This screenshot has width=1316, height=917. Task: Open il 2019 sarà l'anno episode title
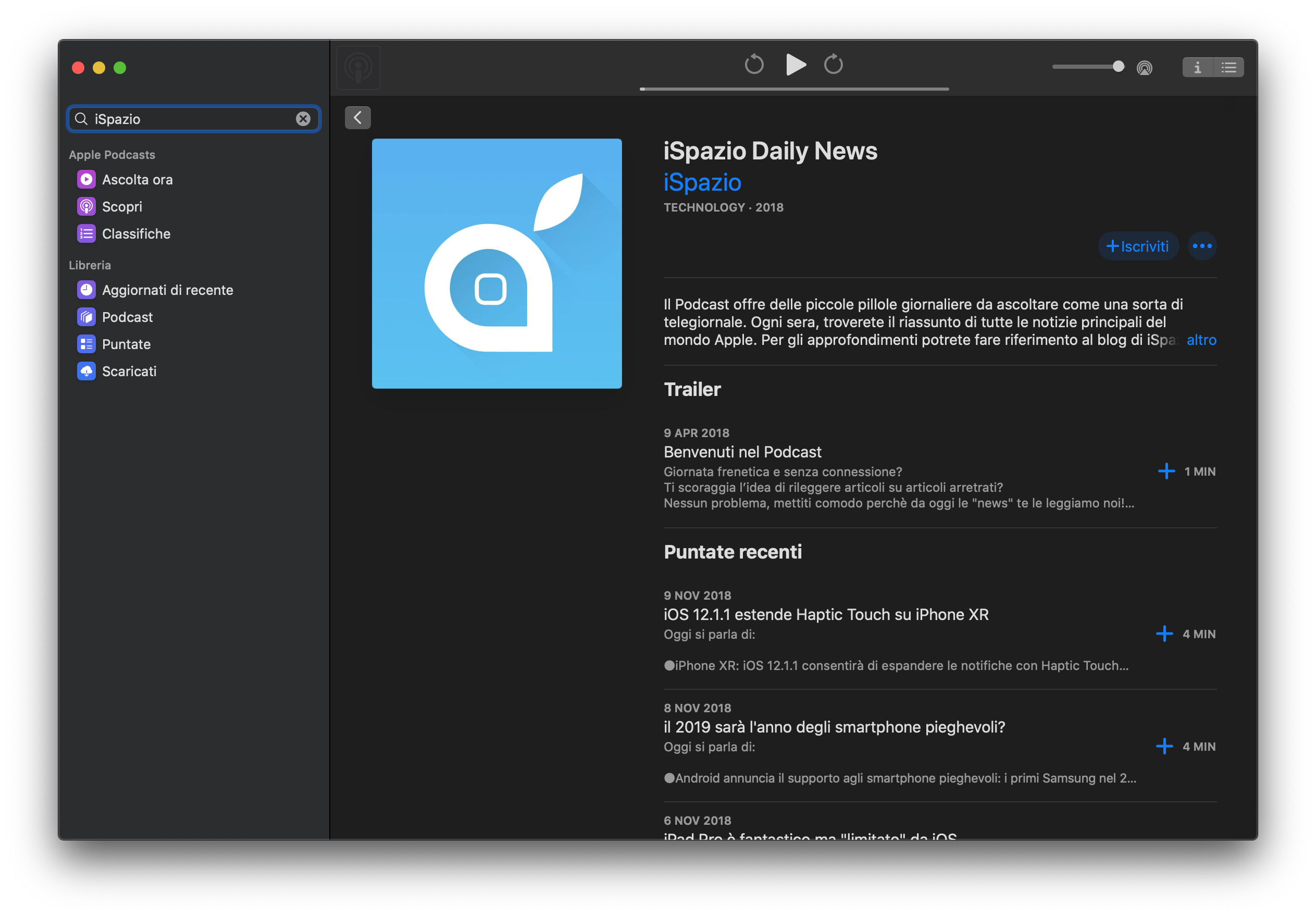835,727
